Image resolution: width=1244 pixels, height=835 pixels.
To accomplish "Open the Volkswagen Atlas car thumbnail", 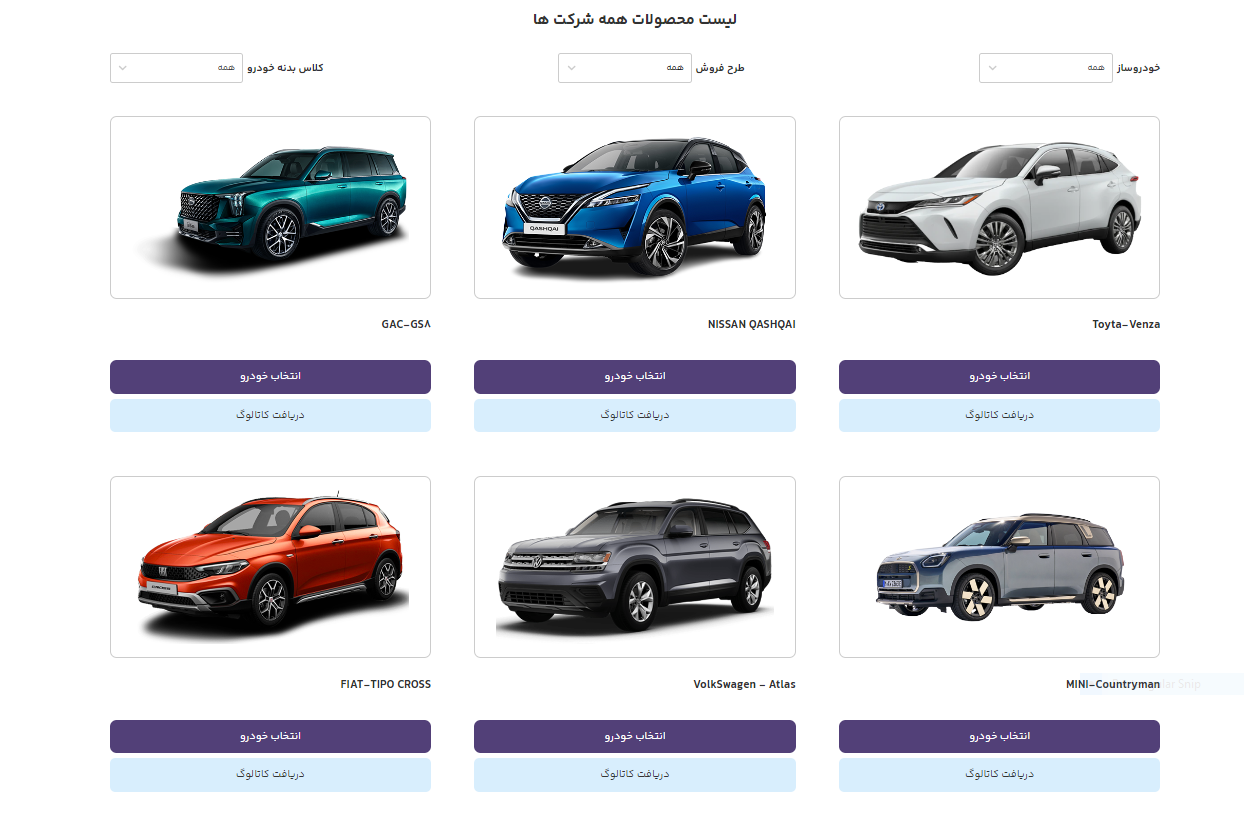I will 635,567.
